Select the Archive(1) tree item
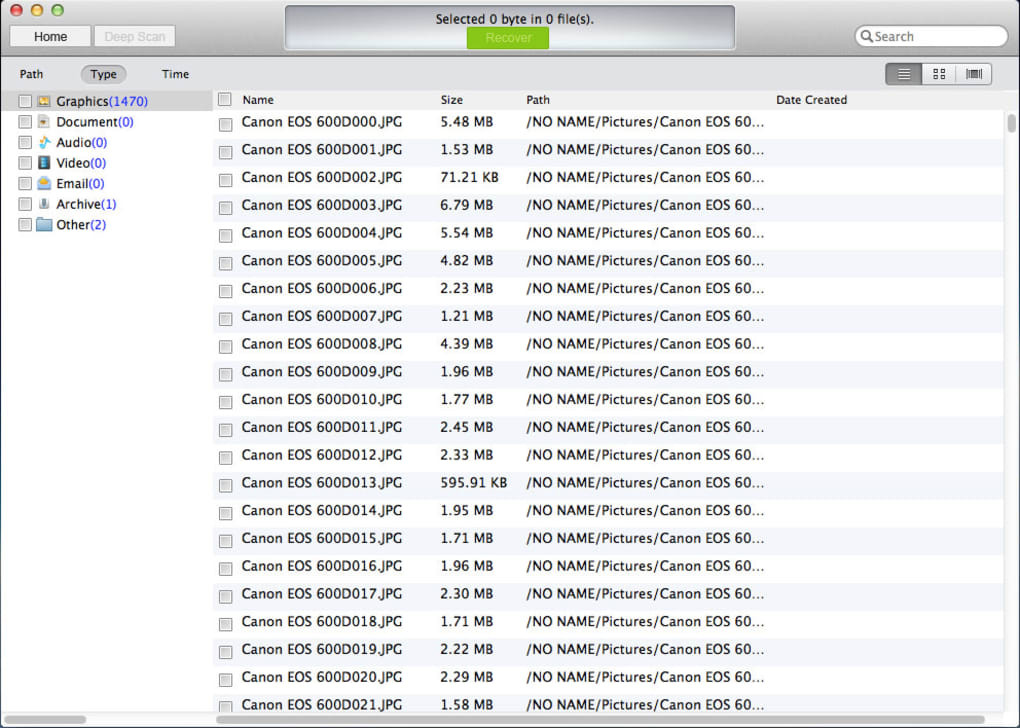1020x728 pixels. [x=86, y=204]
